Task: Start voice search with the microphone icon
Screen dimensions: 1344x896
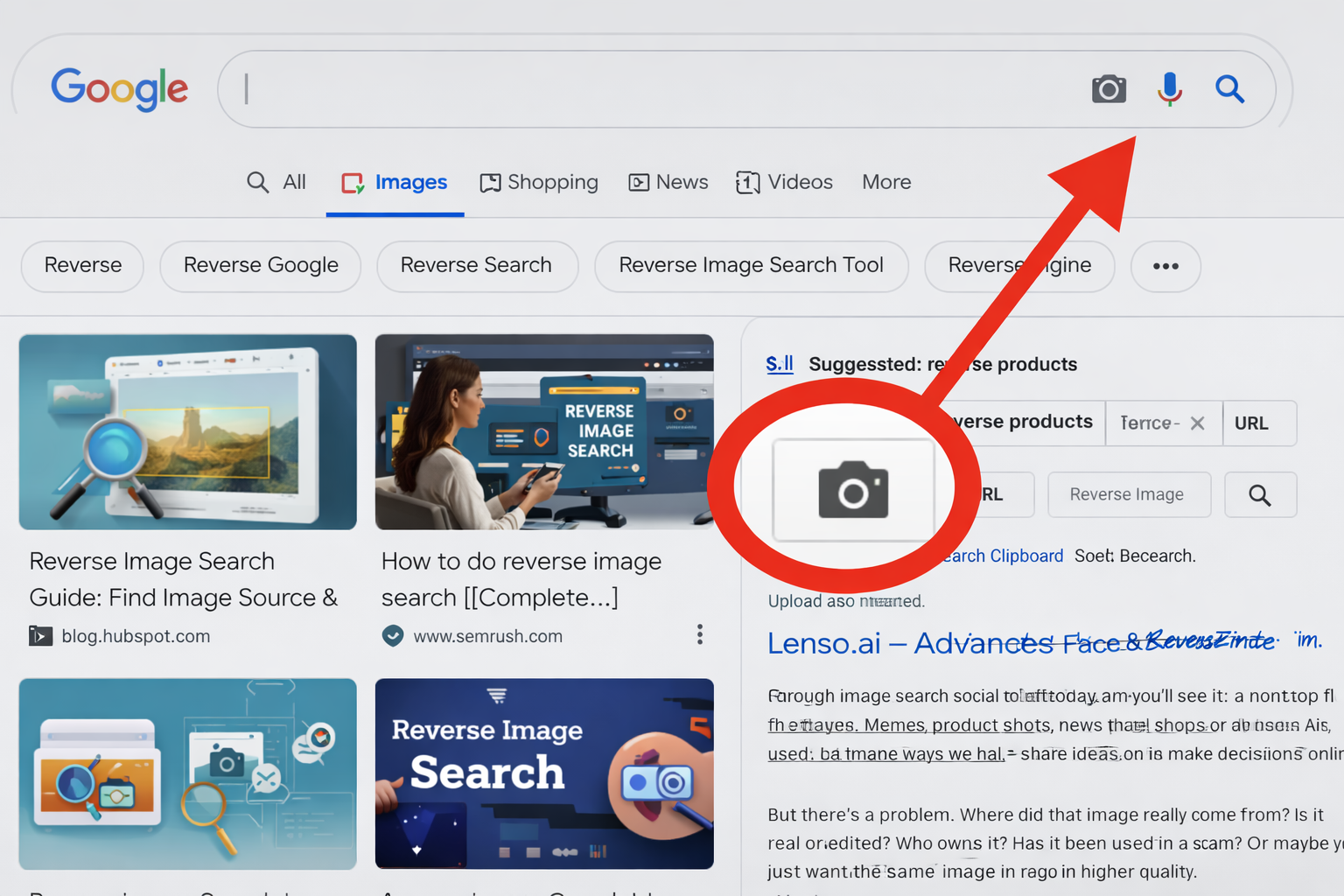Action: [1169, 88]
